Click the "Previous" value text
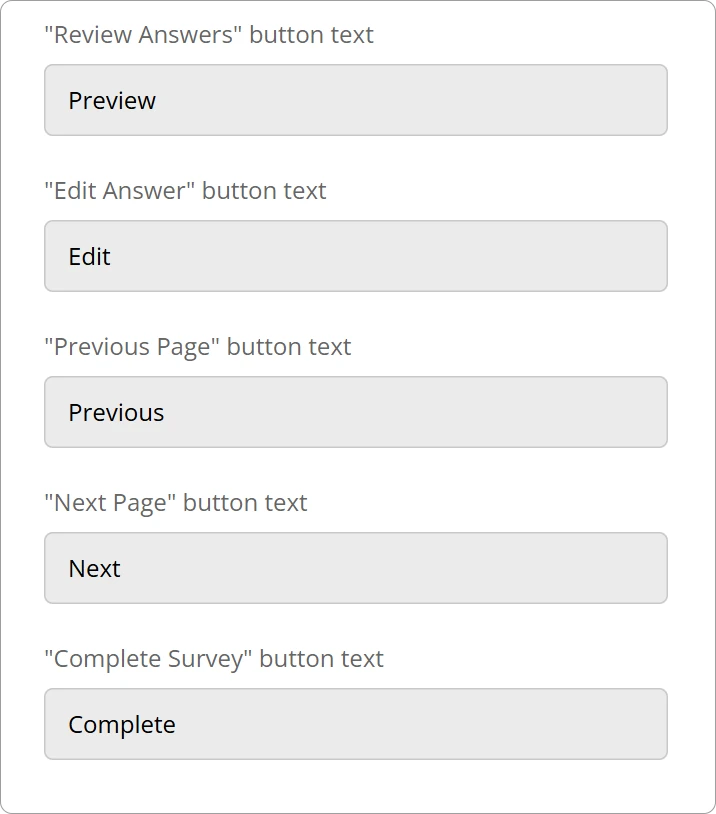 coord(116,413)
